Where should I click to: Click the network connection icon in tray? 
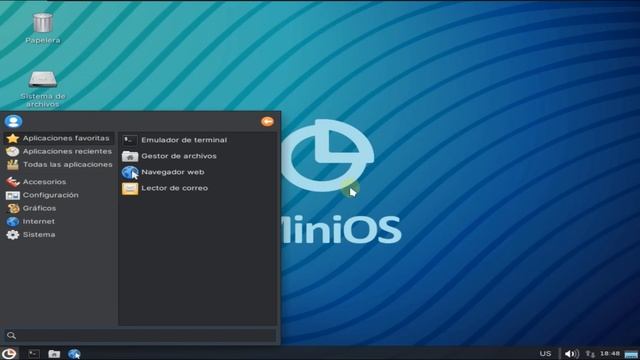click(x=590, y=353)
